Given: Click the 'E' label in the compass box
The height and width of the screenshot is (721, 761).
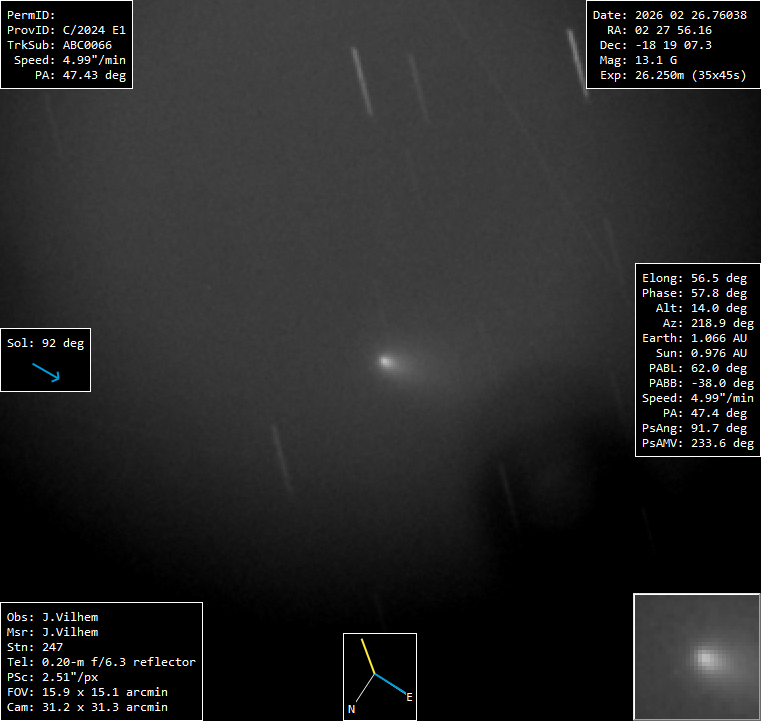Looking at the screenshot, I should [410, 697].
